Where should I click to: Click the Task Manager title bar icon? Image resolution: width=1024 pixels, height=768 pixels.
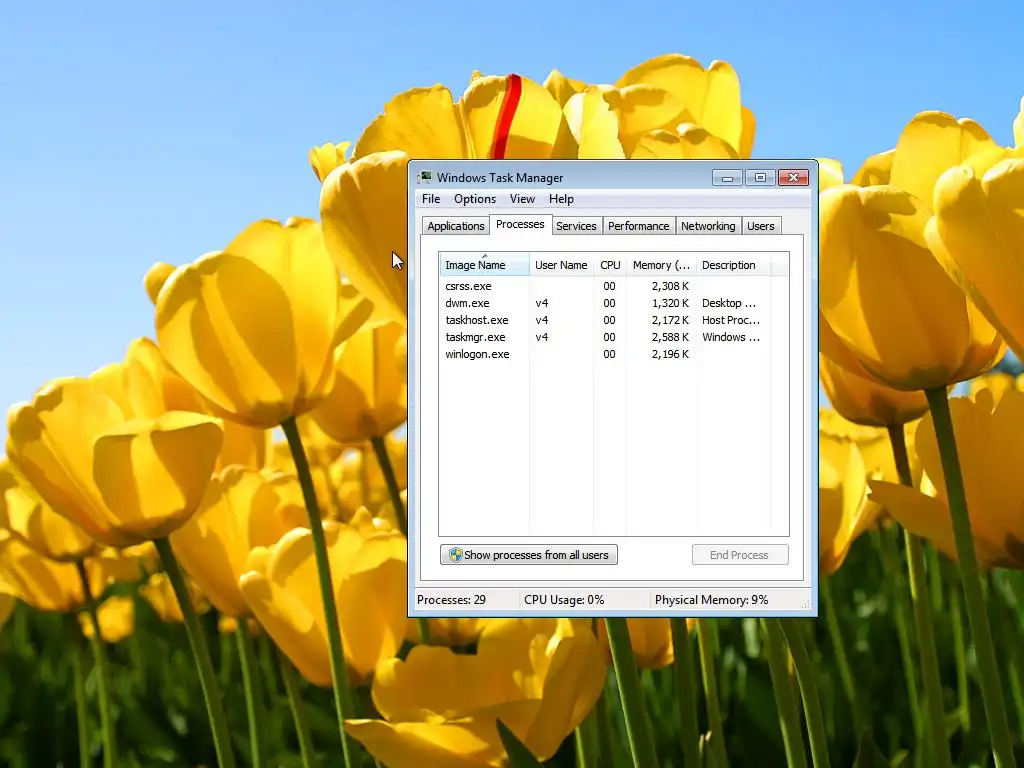[x=426, y=177]
